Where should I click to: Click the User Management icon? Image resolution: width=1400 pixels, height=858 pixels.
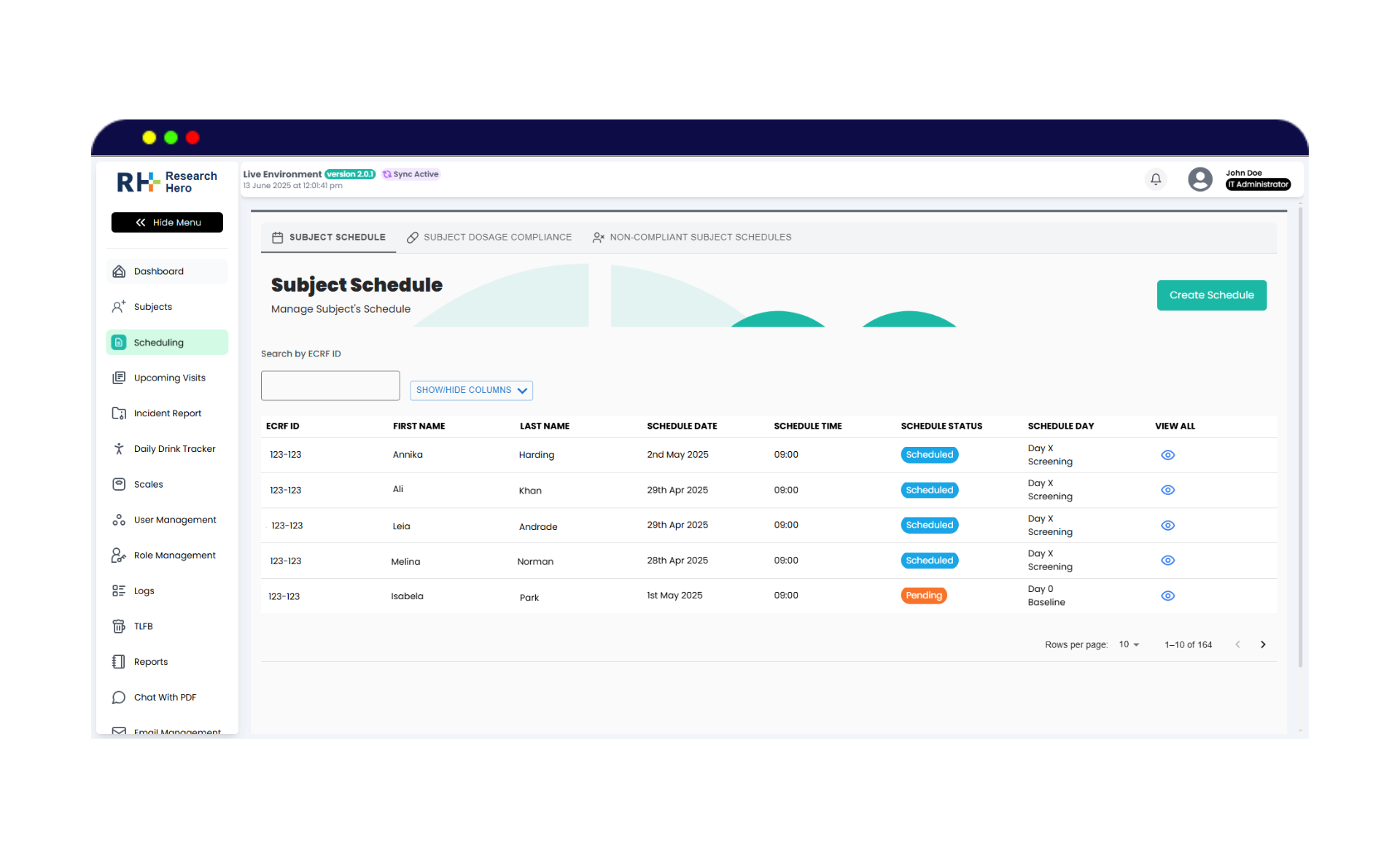(119, 520)
